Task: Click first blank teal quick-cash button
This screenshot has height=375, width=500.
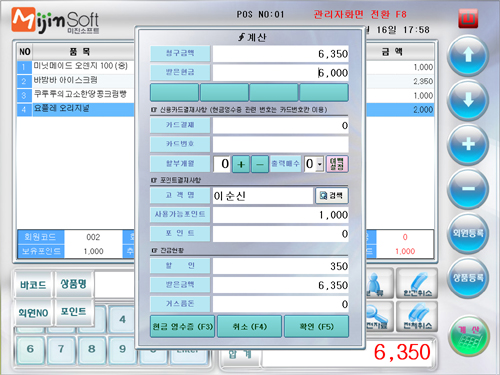Action: (174, 92)
